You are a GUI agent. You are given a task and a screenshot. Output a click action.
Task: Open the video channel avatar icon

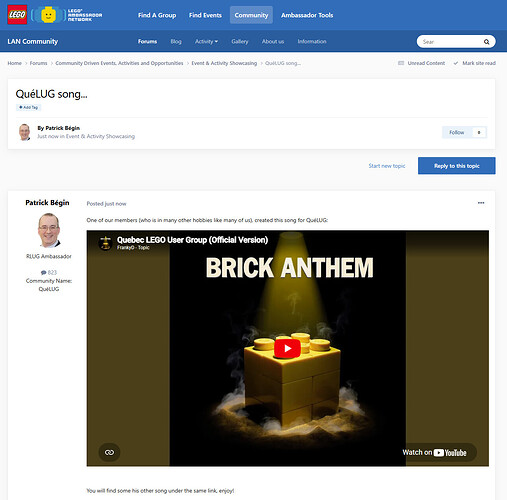click(x=106, y=243)
